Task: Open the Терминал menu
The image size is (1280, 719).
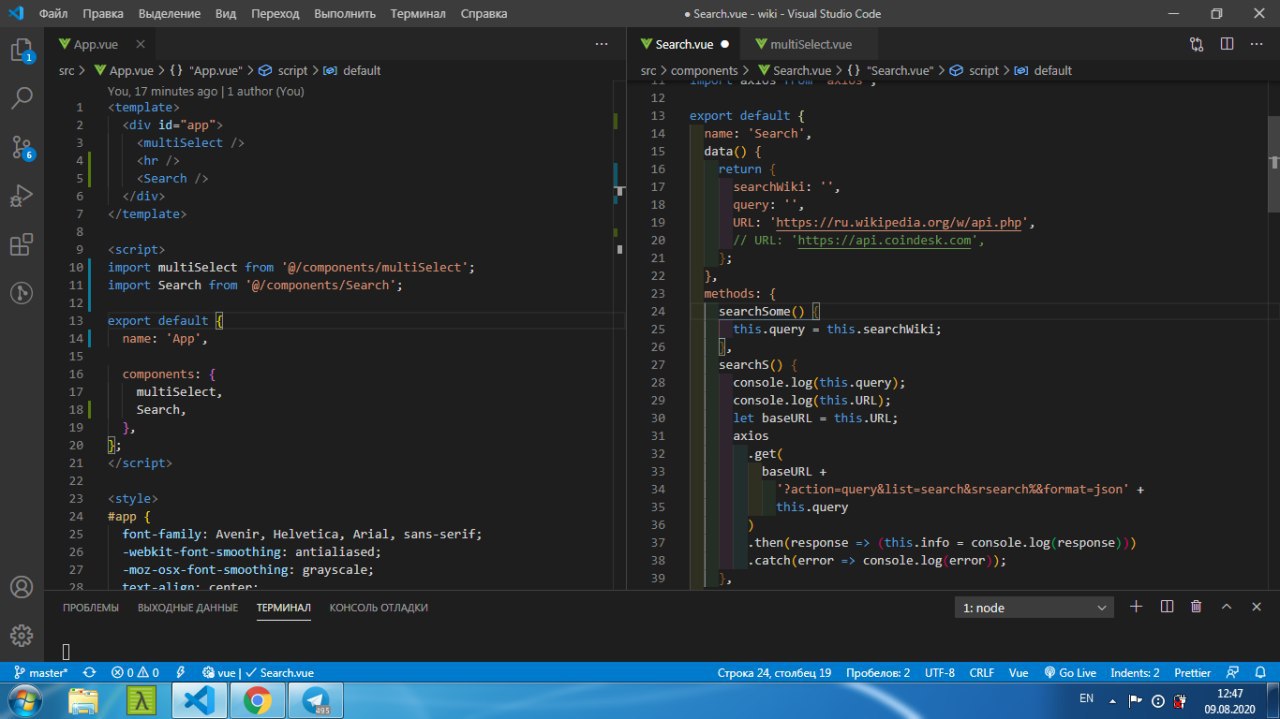Action: click(x=419, y=14)
